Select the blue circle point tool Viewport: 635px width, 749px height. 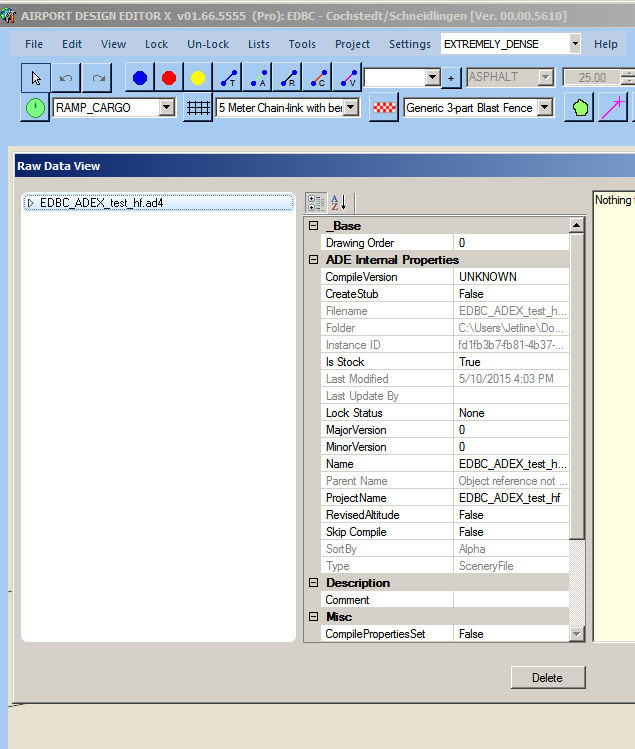point(140,78)
